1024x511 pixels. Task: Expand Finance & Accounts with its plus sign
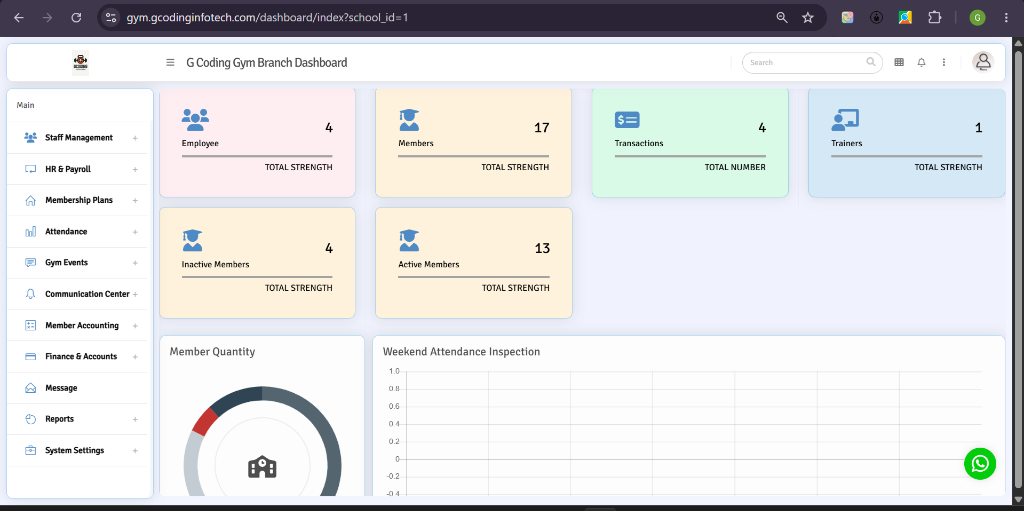[x=135, y=357]
